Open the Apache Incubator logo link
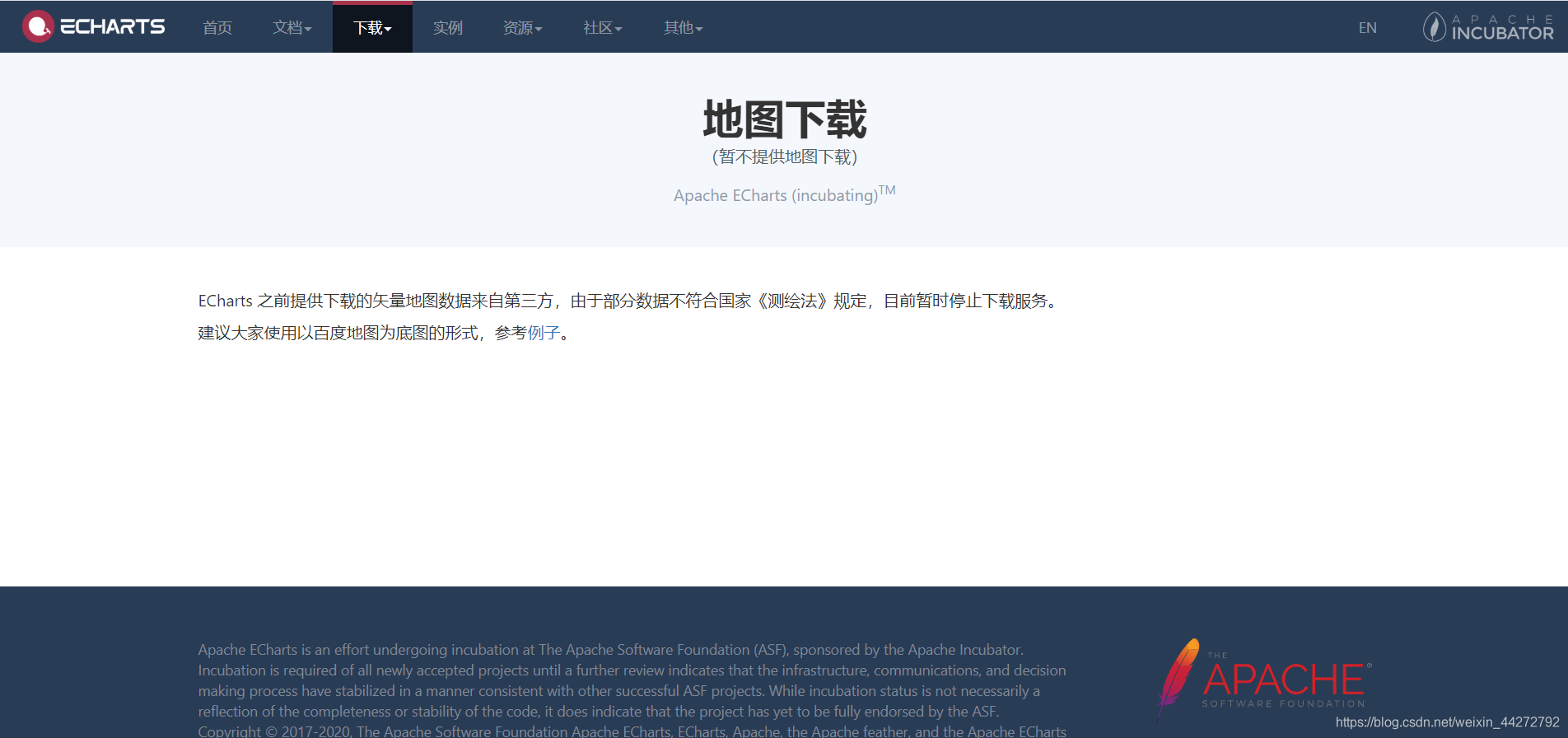This screenshot has height=738, width=1568. (1488, 27)
